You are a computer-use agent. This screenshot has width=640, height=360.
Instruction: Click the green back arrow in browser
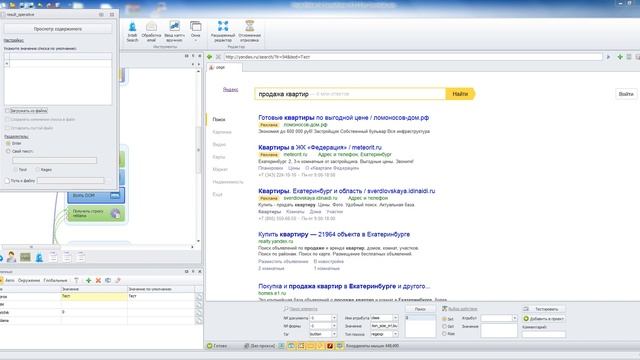(x=210, y=57)
